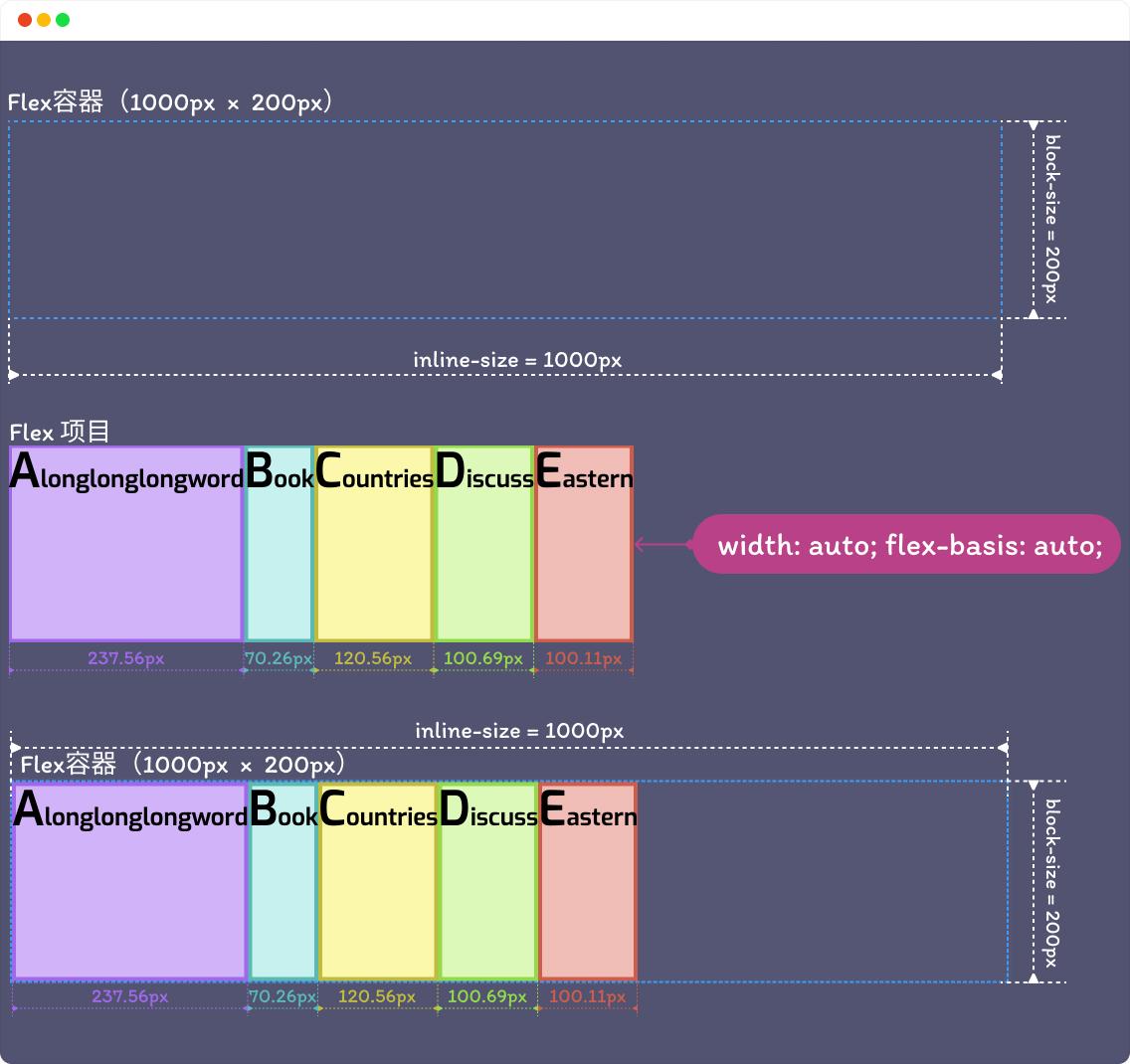Select cyan Book box under Flex 项目 heading
This screenshot has width=1130, height=1064.
tap(280, 557)
